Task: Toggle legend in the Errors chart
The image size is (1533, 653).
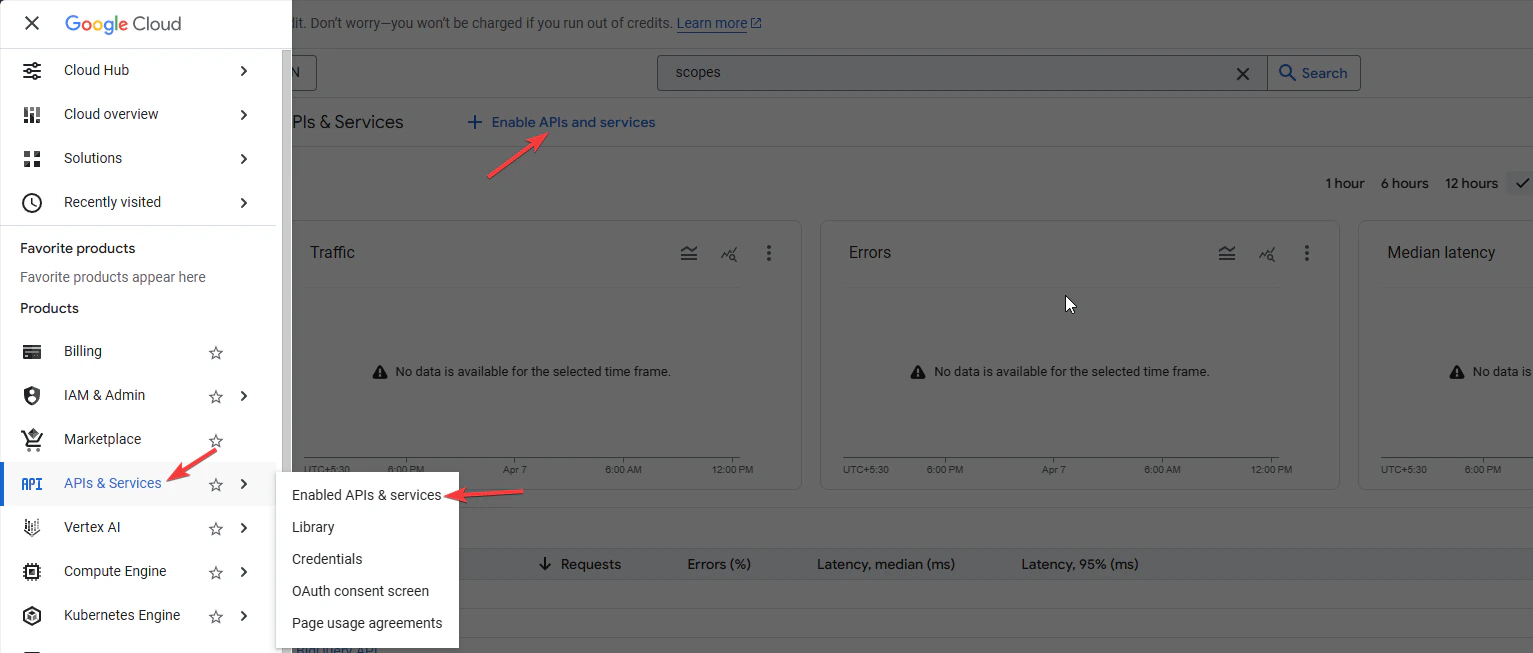Action: point(1227,254)
